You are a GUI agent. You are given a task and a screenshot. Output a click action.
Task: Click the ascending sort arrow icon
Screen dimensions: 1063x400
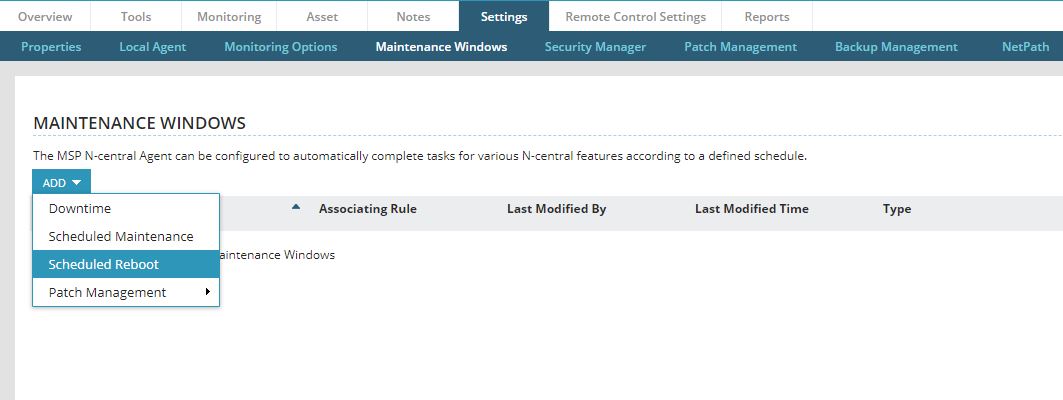pyautogui.click(x=296, y=208)
